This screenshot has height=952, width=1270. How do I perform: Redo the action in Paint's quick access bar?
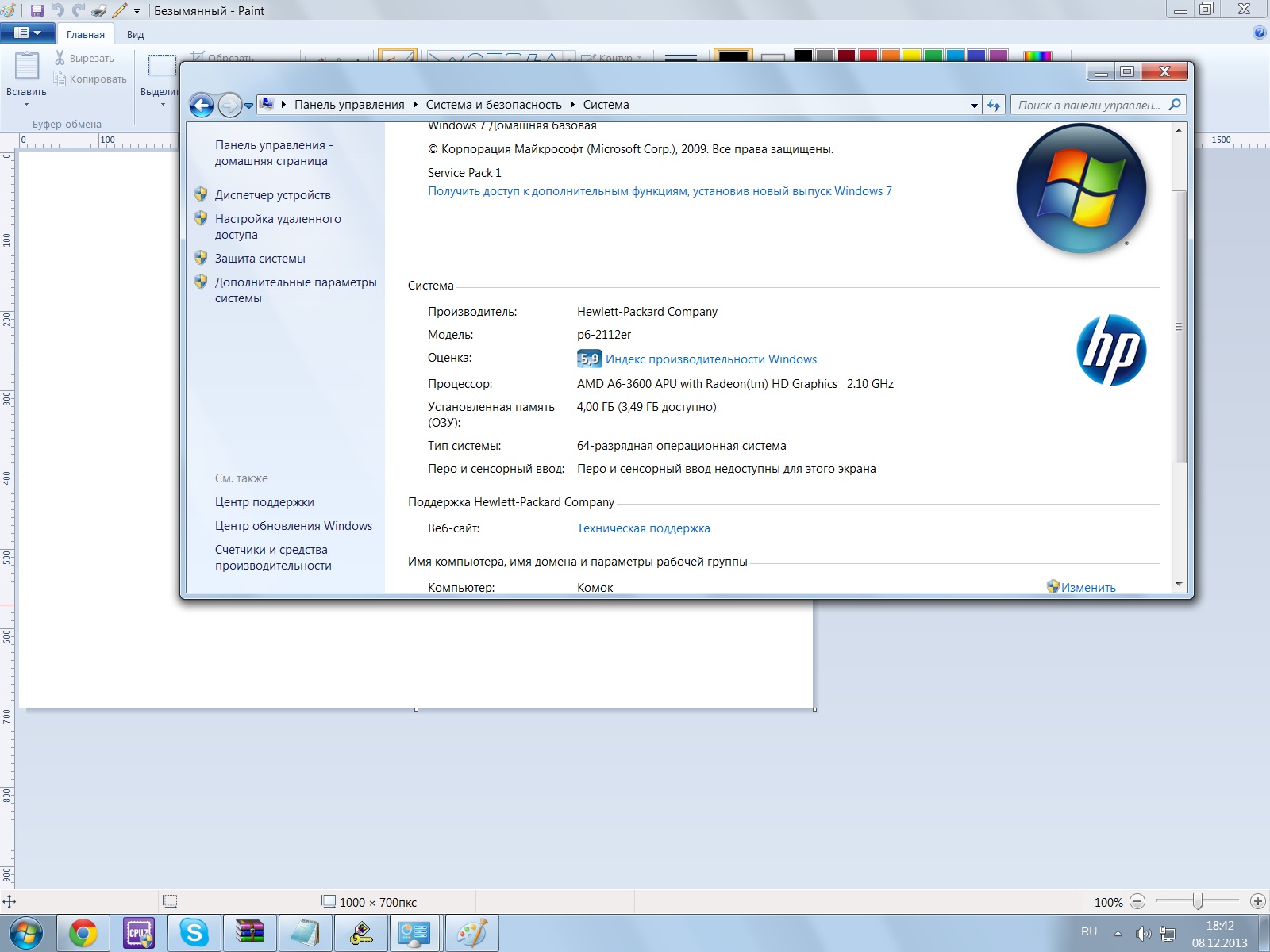tap(78, 10)
